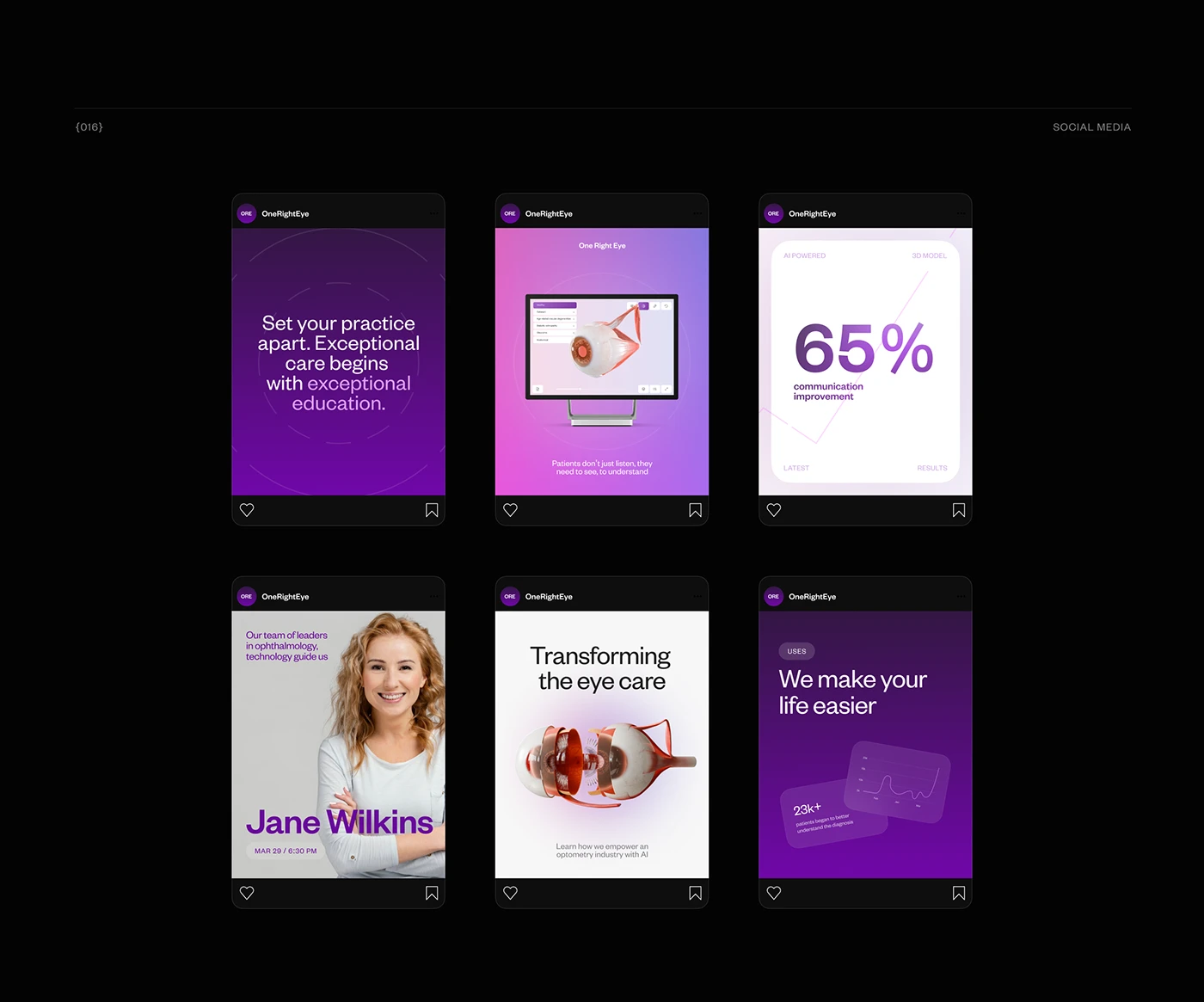Bookmark the "Transforming the eye care" post

[x=695, y=893]
